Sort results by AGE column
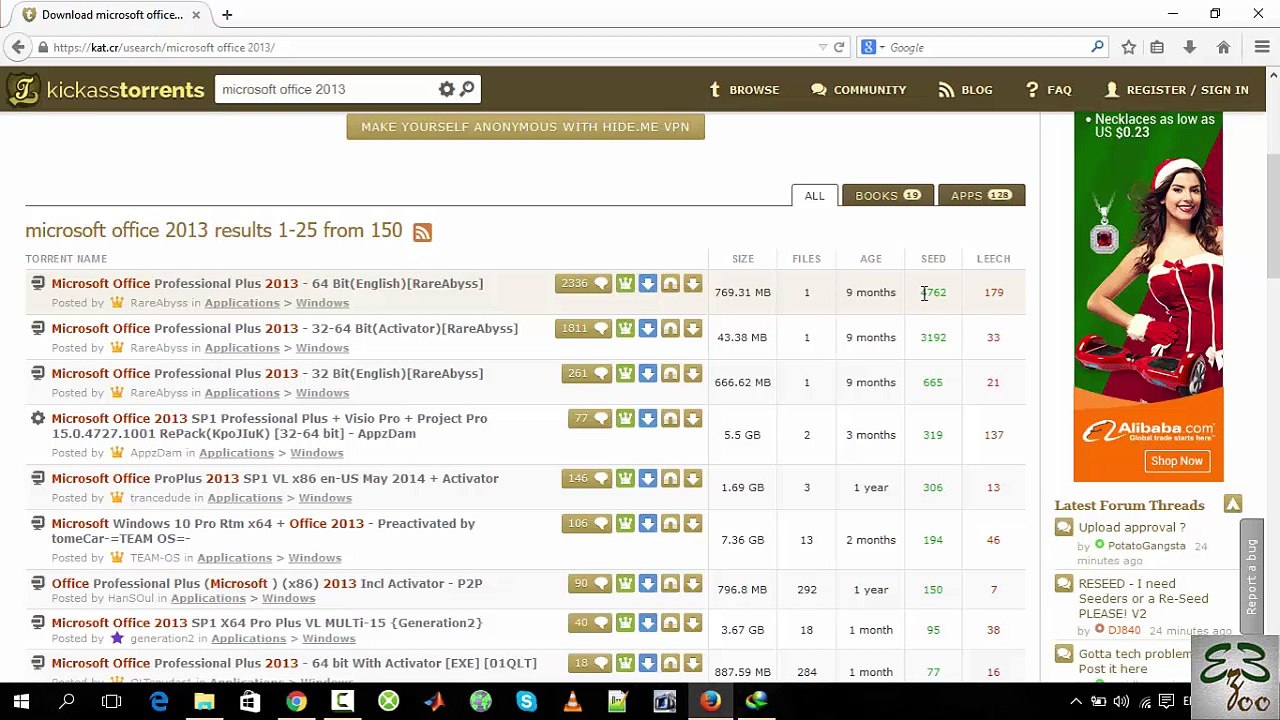The height and width of the screenshot is (720, 1280). (871, 259)
